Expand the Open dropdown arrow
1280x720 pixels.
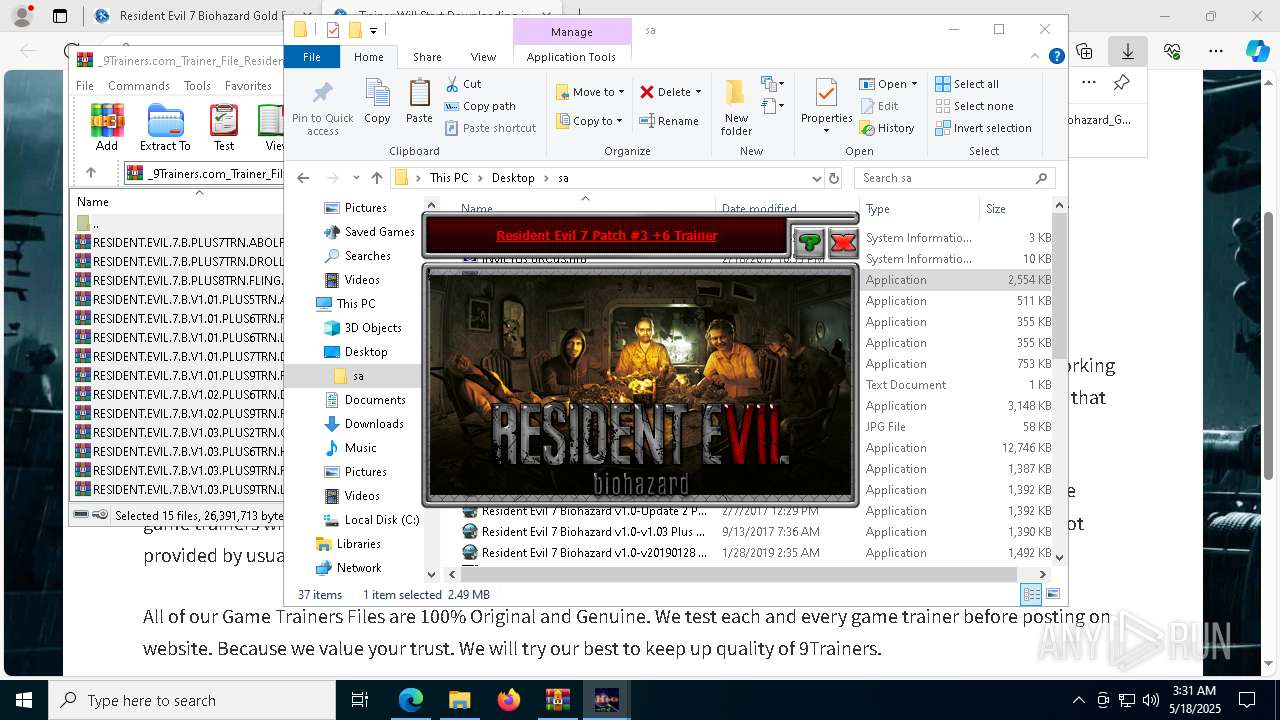[x=913, y=84]
